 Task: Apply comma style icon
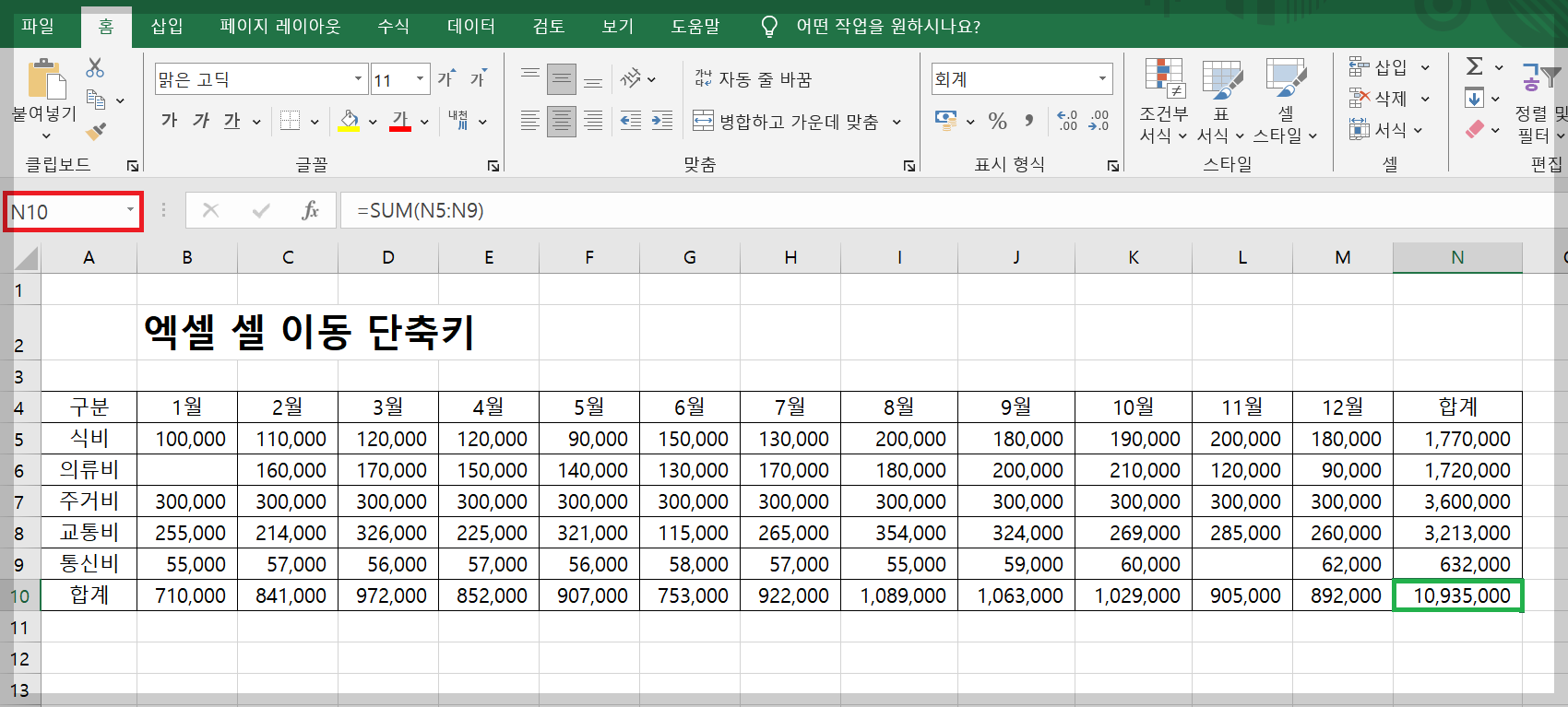click(1029, 121)
